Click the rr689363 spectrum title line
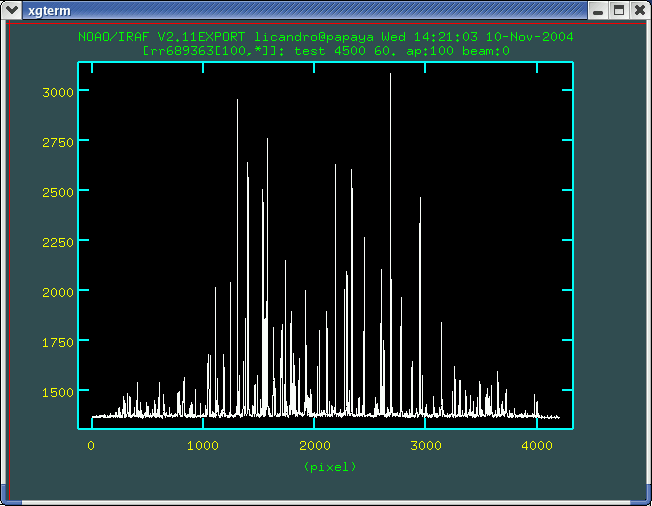 [x=325, y=49]
